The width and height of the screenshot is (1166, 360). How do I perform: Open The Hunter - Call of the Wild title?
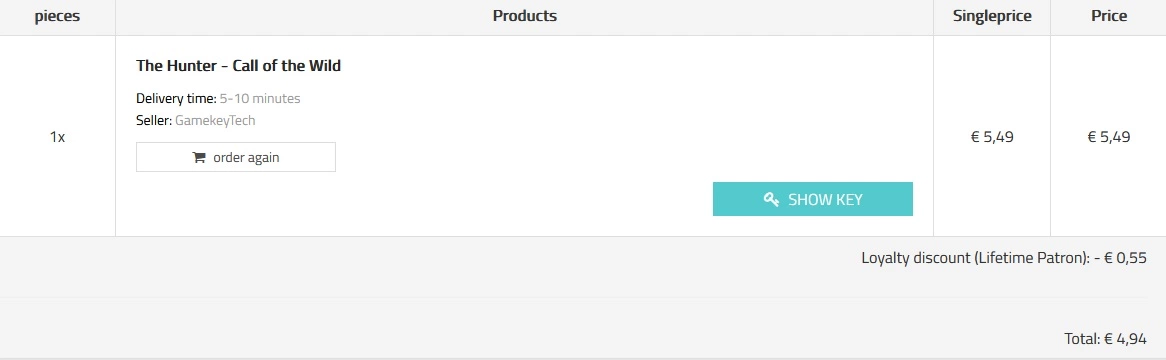238,65
